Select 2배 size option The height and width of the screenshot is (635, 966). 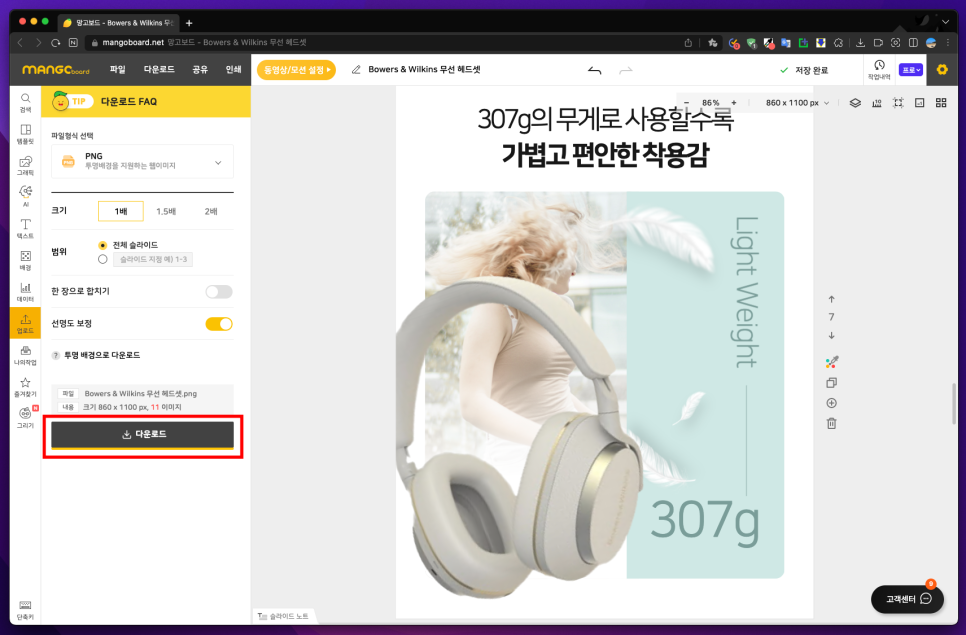211,211
